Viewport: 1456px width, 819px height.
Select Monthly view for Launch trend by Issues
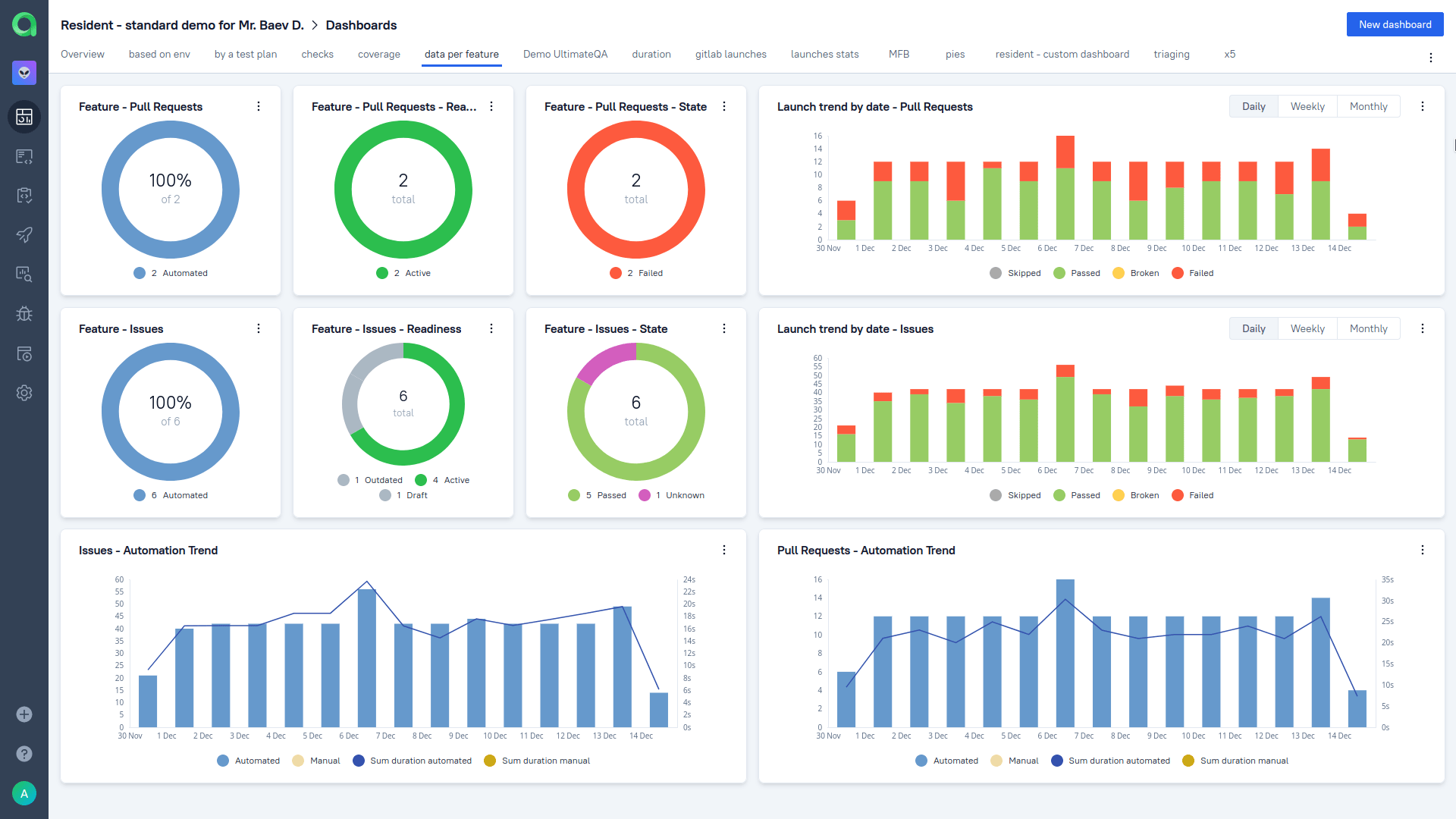click(x=1369, y=328)
